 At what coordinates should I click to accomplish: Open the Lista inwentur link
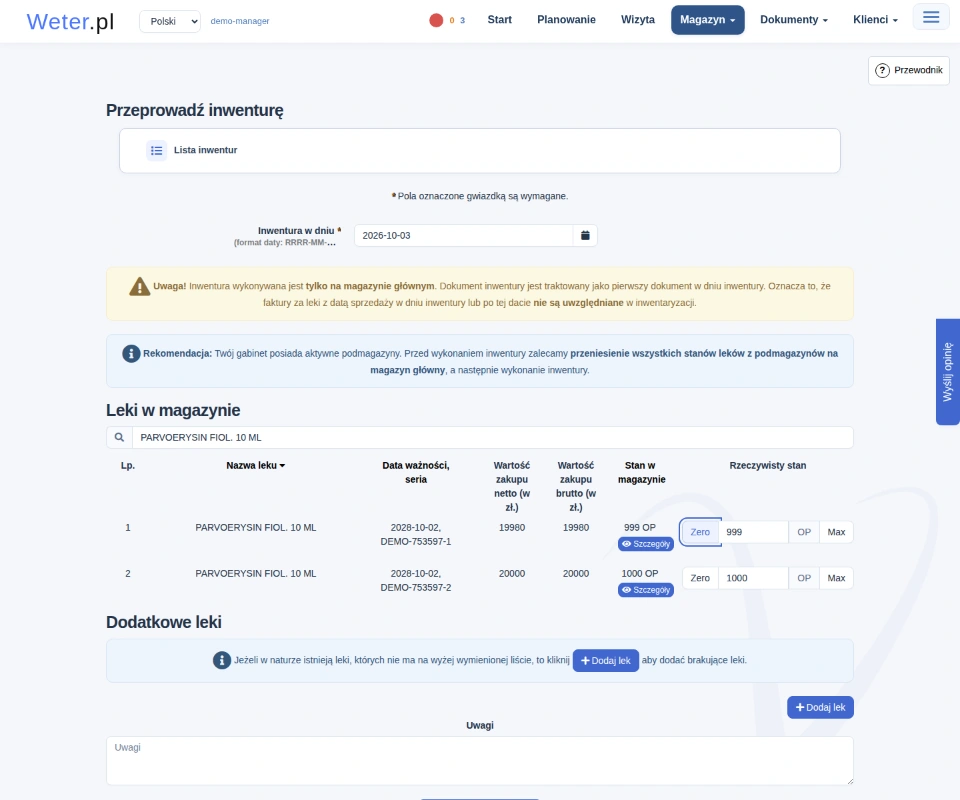205,150
